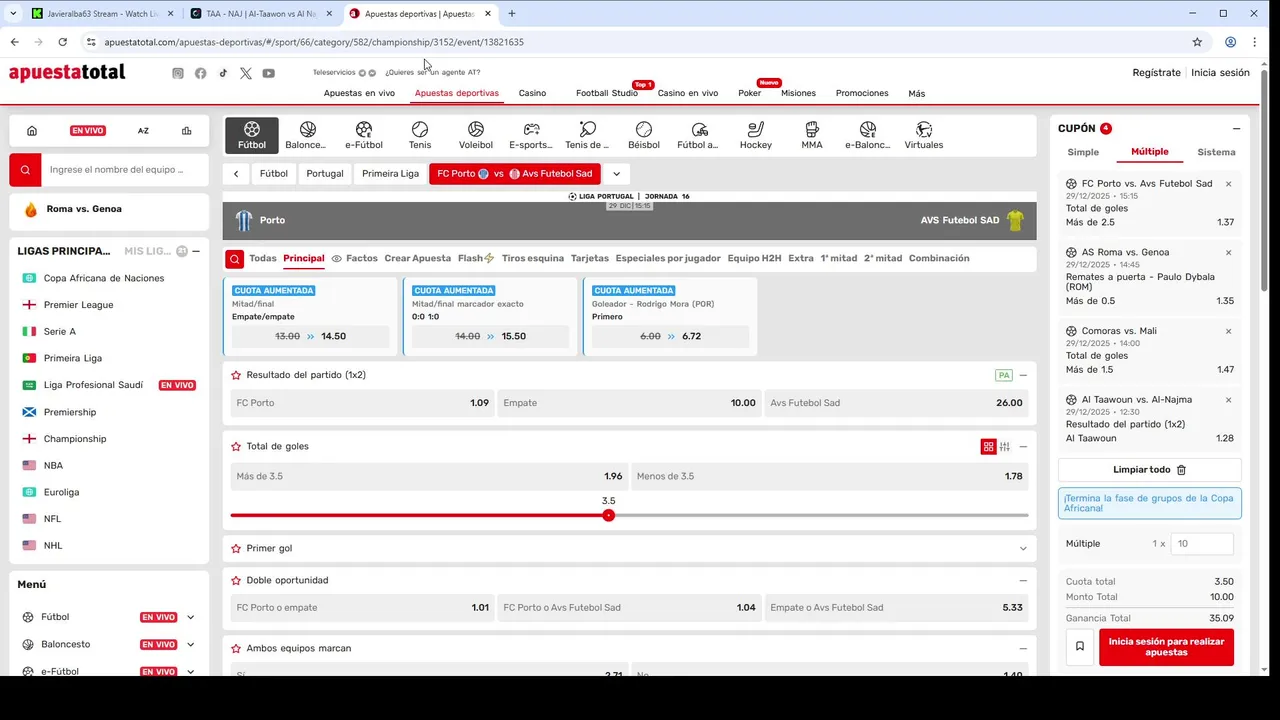Collapse the Ligas Principales section
This screenshot has height=720, width=1280.
point(196,251)
